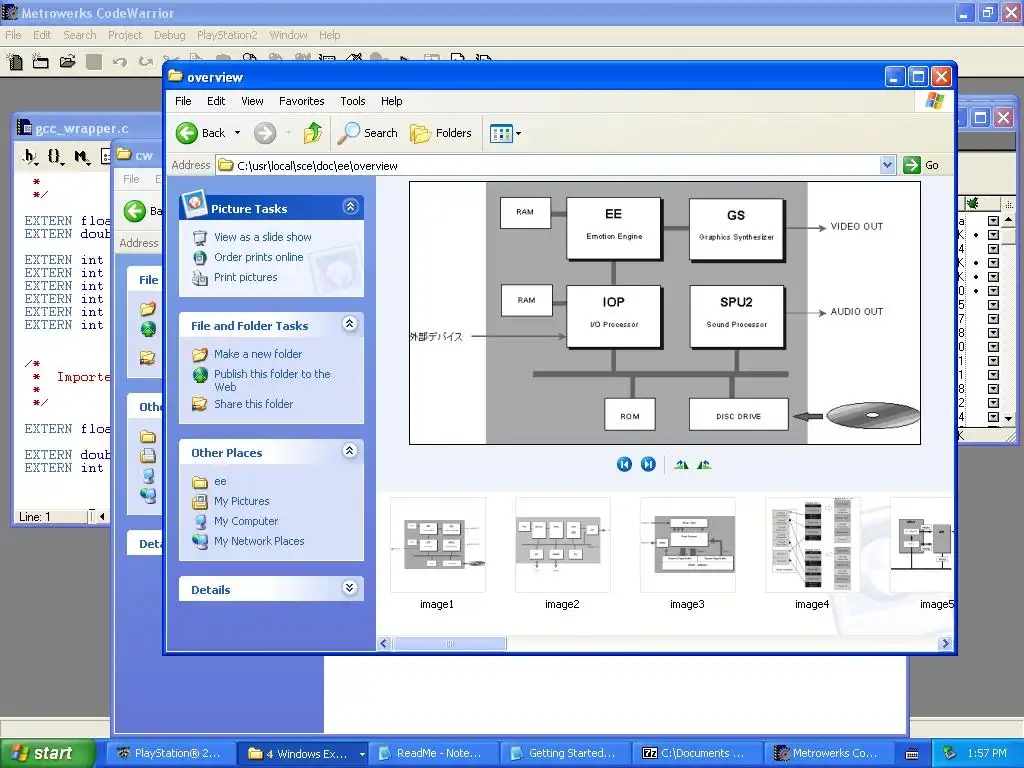This screenshot has height=768, width=1024.
Task: Click the Previous Image filmstrip button
Action: coord(624,464)
